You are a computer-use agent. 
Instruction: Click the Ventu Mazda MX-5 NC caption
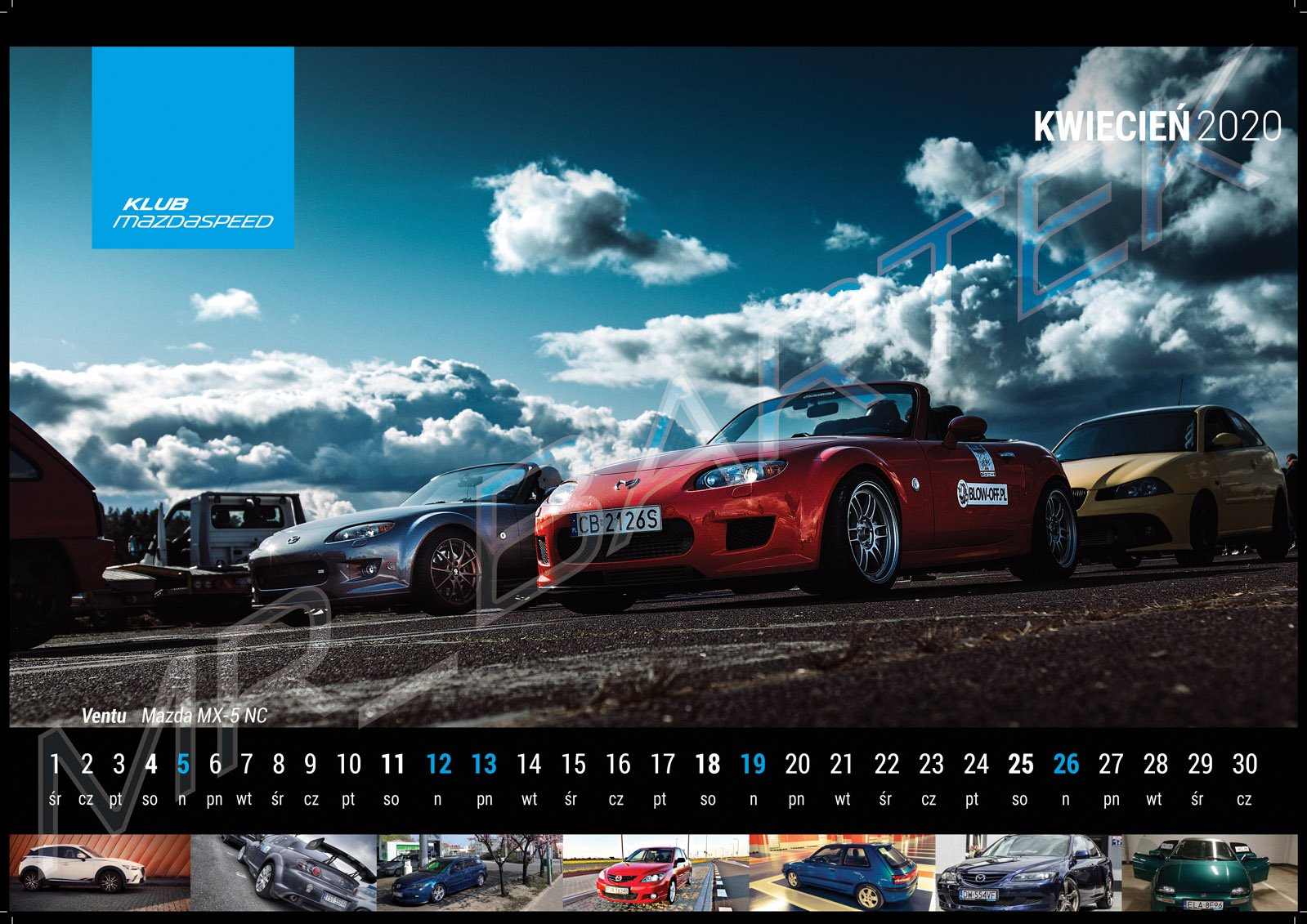tap(174, 716)
